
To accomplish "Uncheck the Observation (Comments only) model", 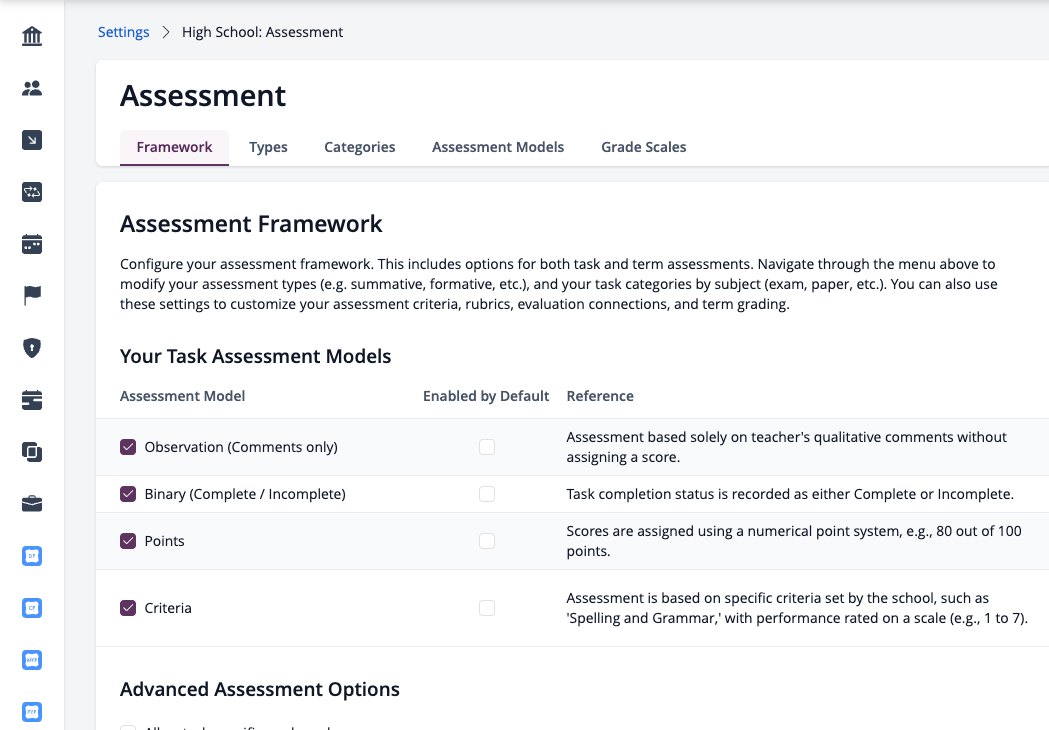I will (128, 447).
